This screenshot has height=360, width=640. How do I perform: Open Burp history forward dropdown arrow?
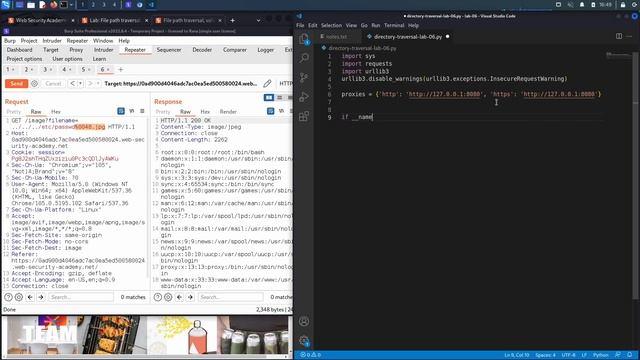(98, 84)
